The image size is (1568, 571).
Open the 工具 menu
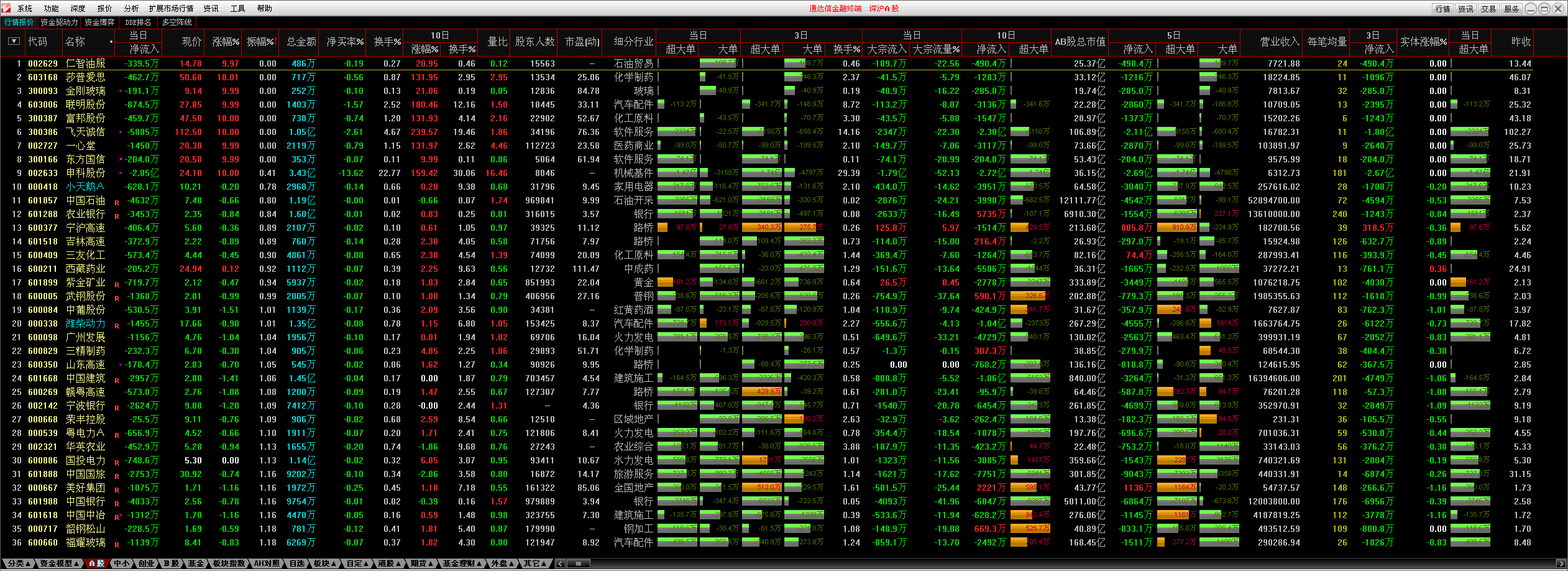click(238, 9)
